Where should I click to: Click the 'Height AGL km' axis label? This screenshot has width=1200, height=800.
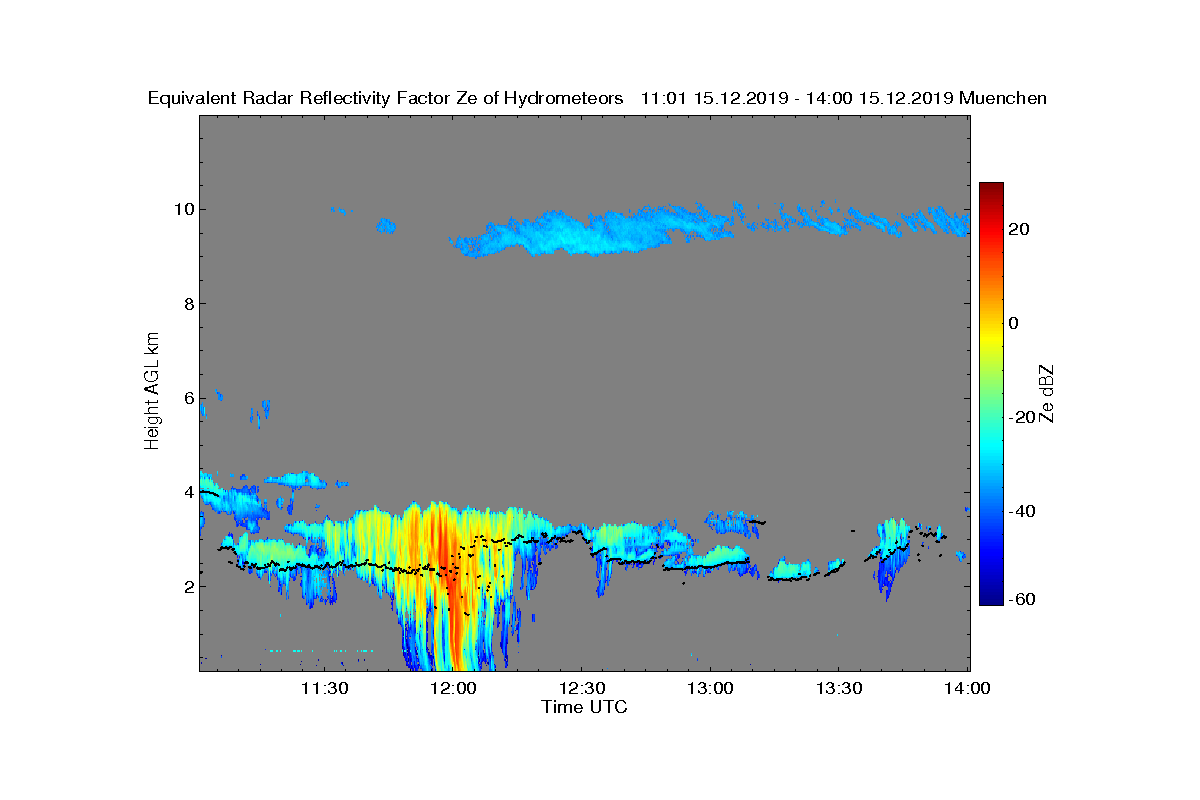coord(152,392)
